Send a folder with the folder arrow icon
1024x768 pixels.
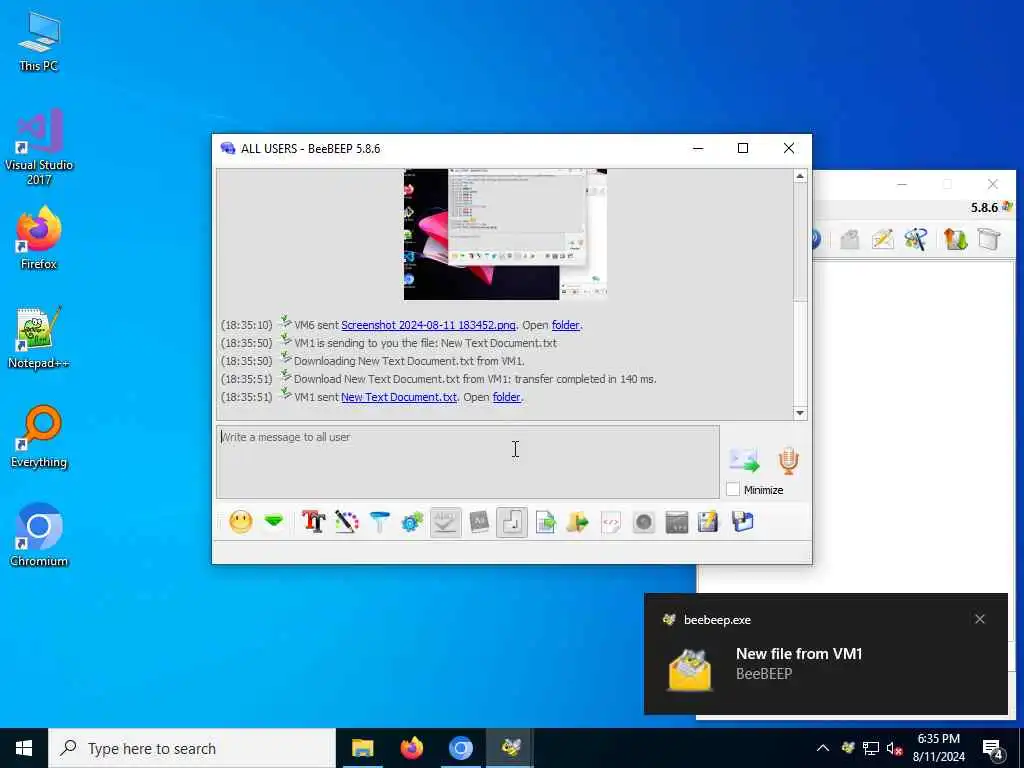coord(578,522)
